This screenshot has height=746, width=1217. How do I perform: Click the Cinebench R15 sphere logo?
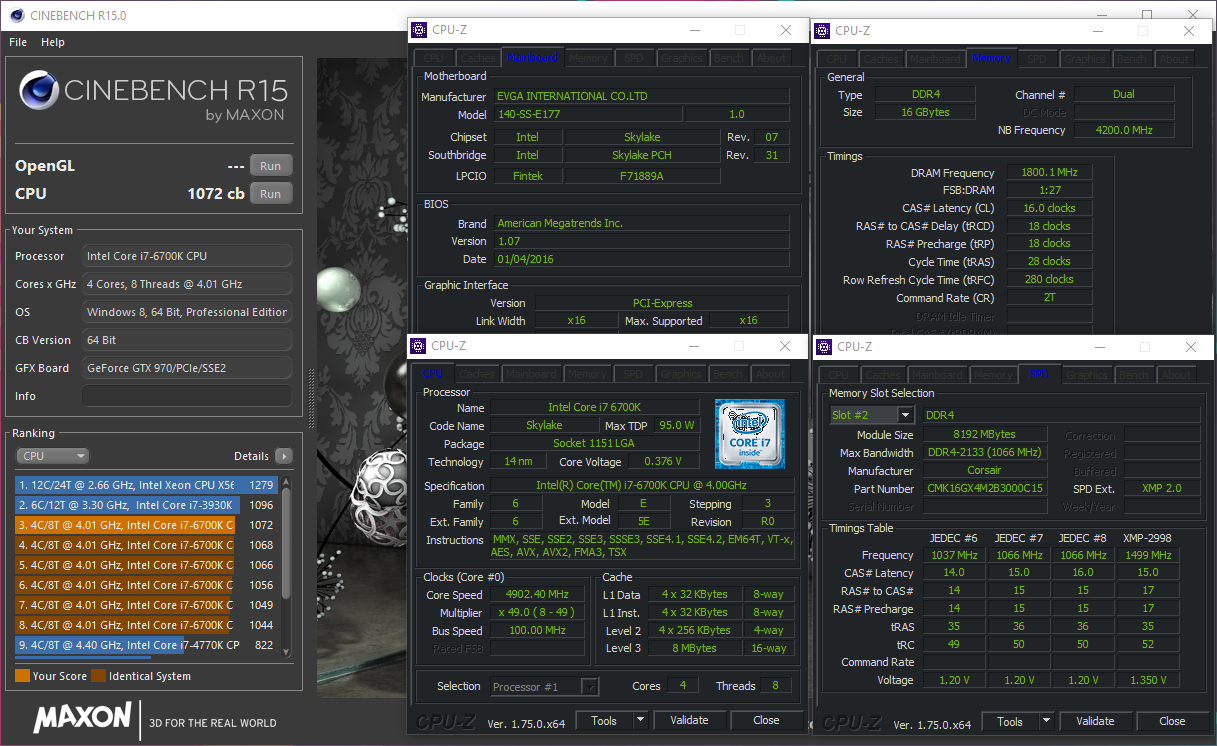(x=39, y=92)
